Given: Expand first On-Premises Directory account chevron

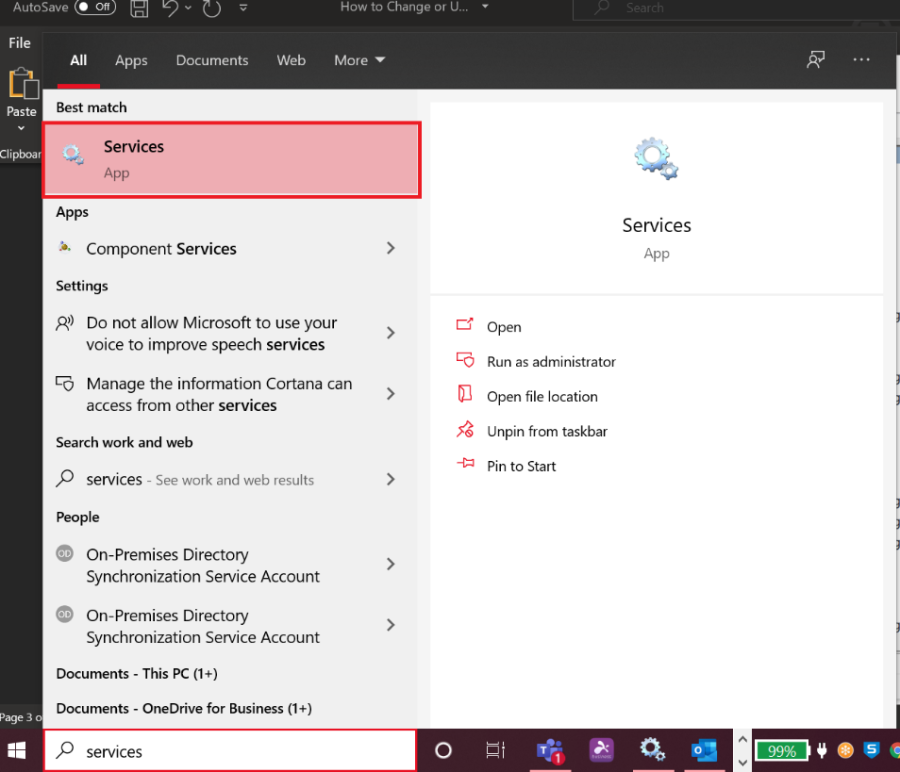Looking at the screenshot, I should [x=391, y=564].
